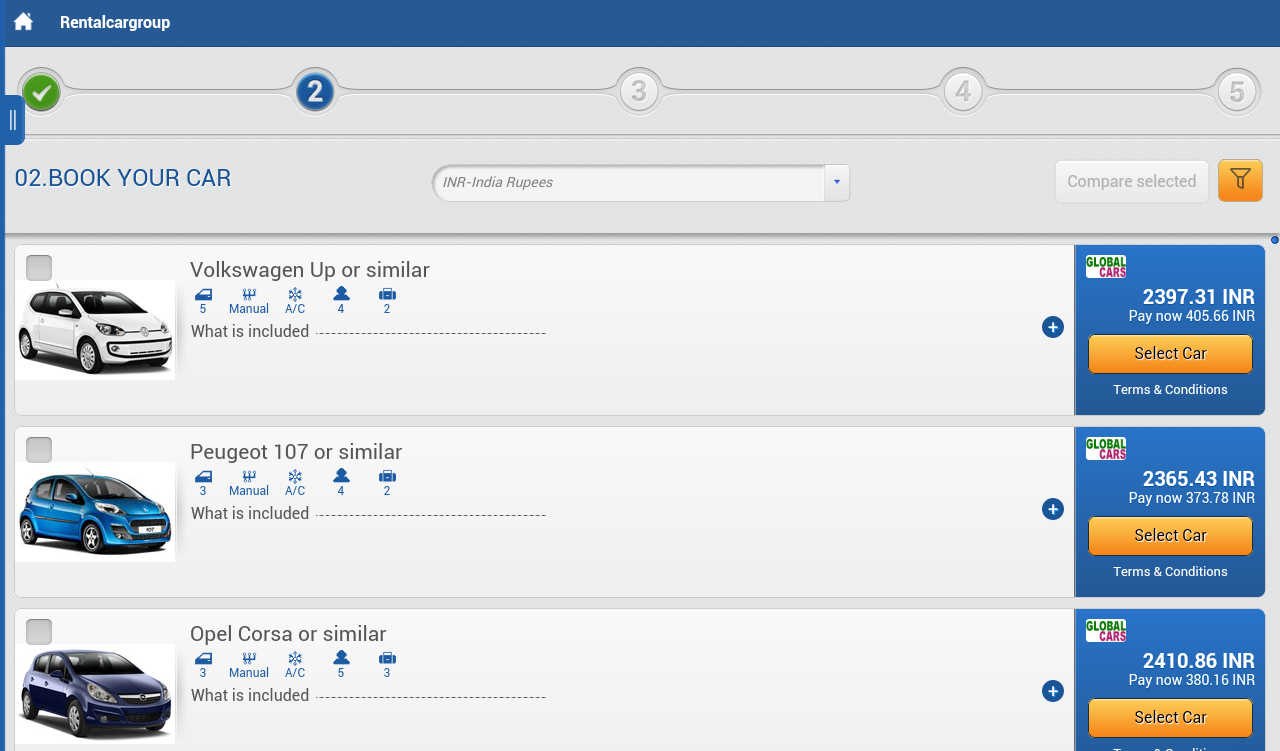Viewport: 1280px width, 751px height.
Task: Click the currency dropdown arrow
Action: (x=837, y=183)
